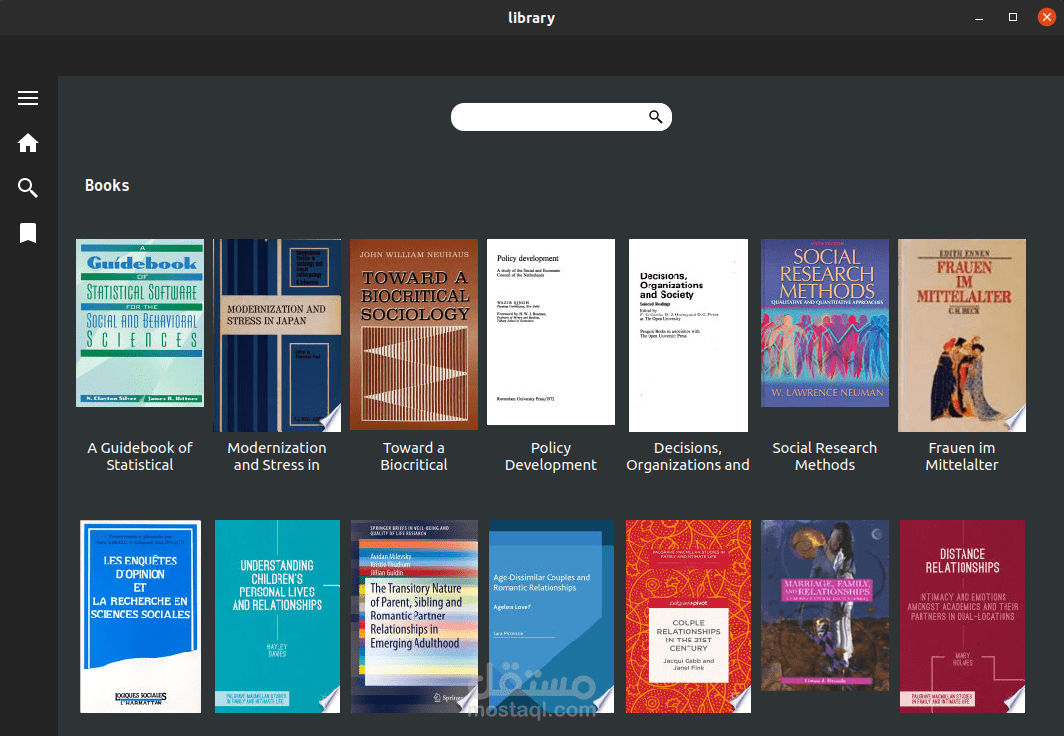Click the title 'Policy Development'
This screenshot has height=736, width=1064.
point(551,457)
